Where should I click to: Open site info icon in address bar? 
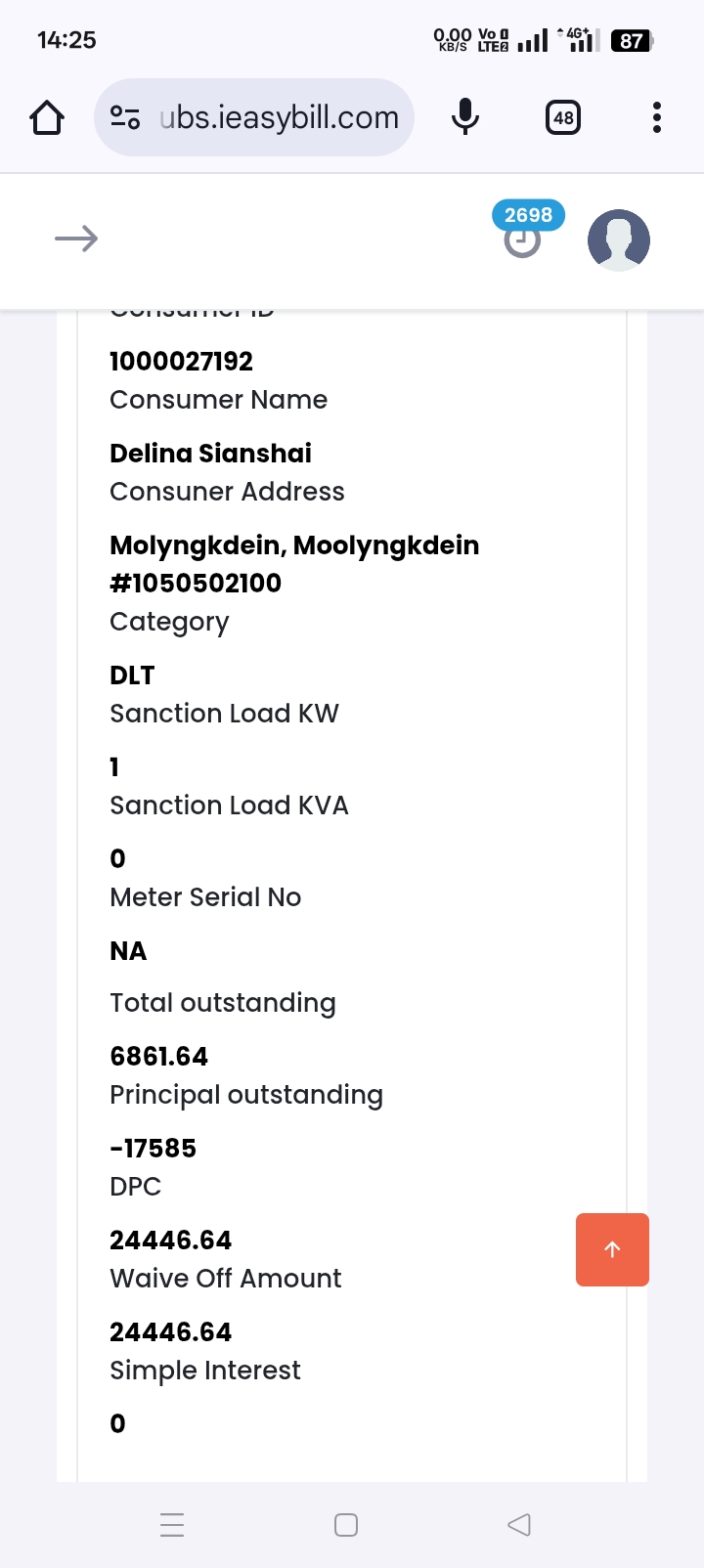[x=125, y=118]
